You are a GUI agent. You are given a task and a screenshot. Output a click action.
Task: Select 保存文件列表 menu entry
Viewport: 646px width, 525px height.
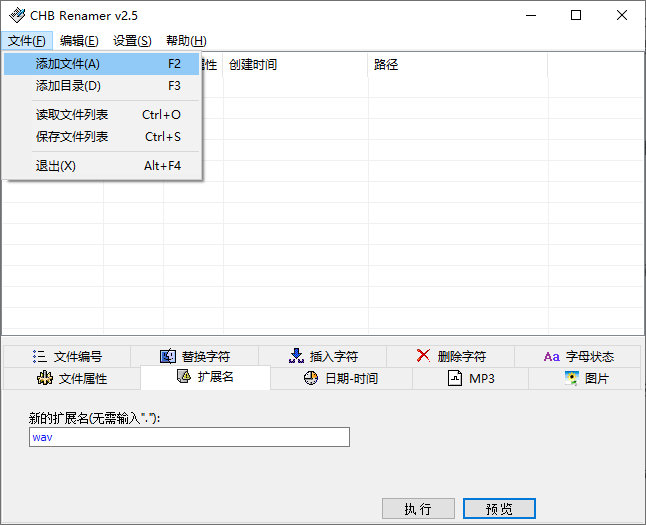102,136
